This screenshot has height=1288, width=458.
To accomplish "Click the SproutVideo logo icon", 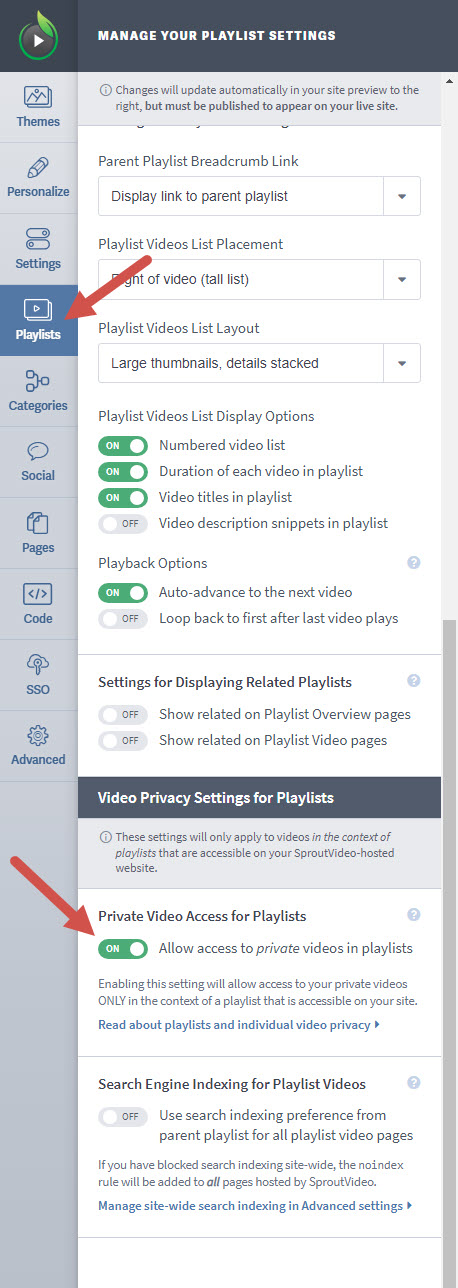I will pyautogui.click(x=39, y=36).
